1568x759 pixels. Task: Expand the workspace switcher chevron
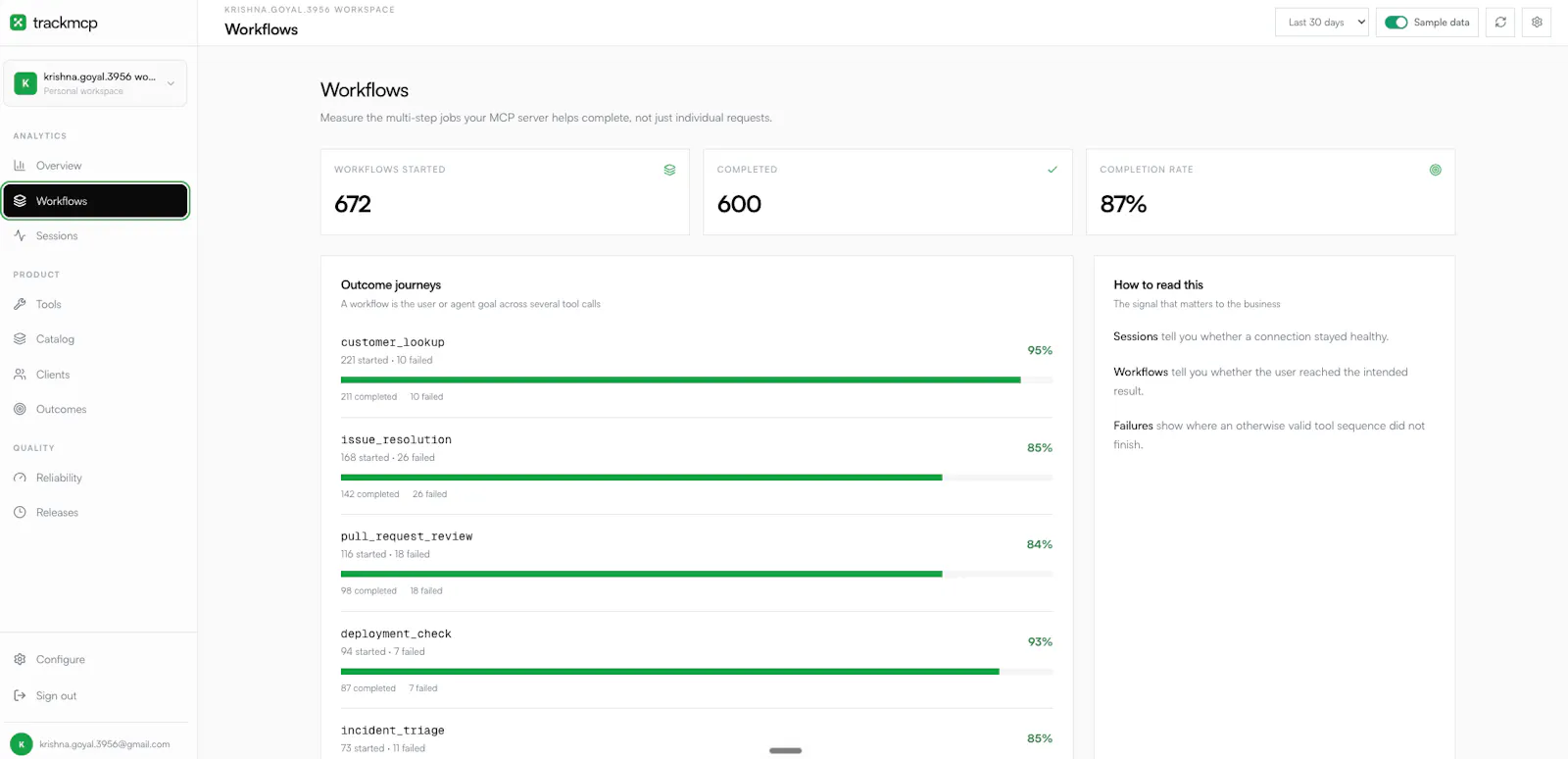pos(171,83)
